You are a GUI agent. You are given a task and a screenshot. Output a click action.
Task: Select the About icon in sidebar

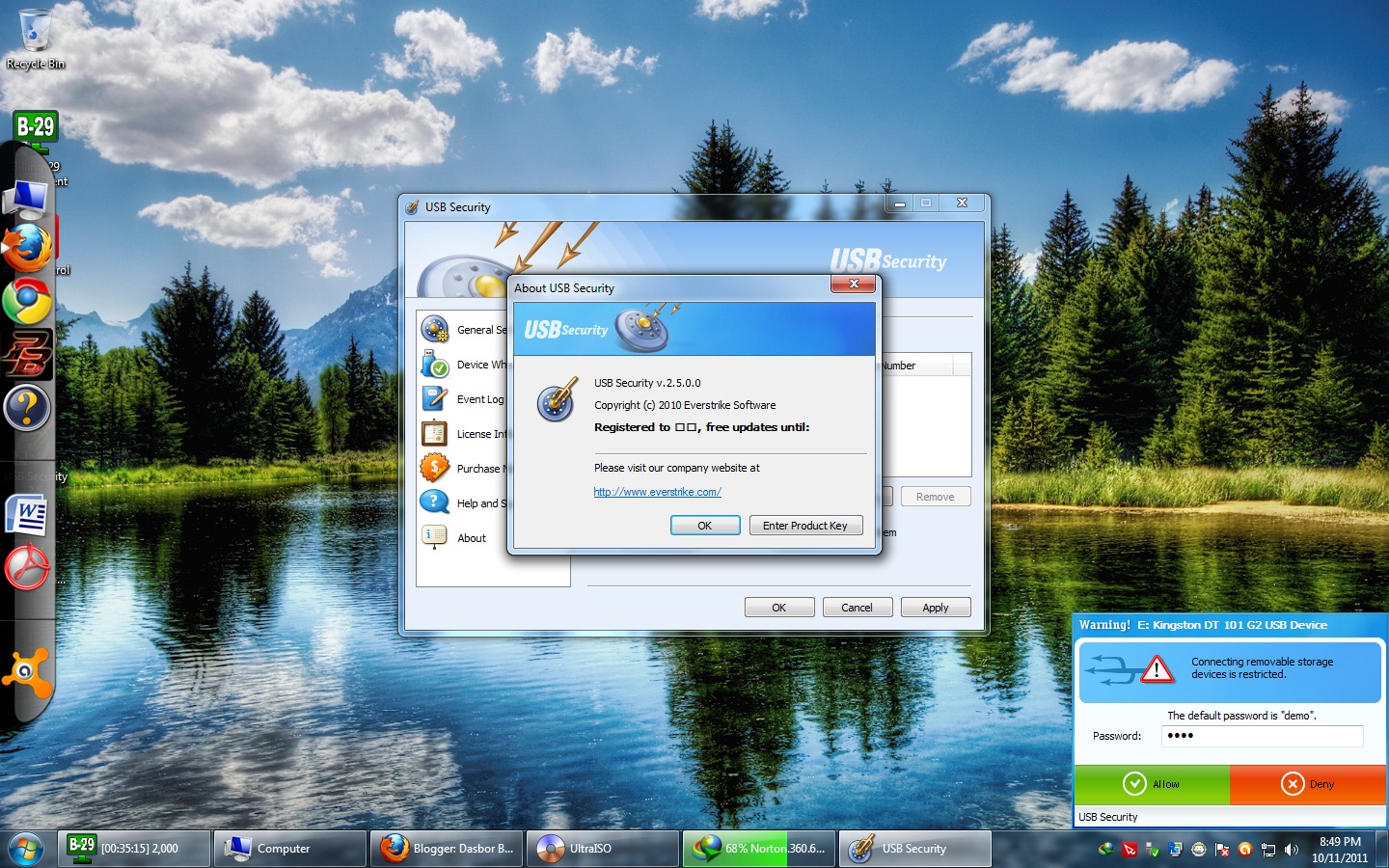(x=435, y=537)
